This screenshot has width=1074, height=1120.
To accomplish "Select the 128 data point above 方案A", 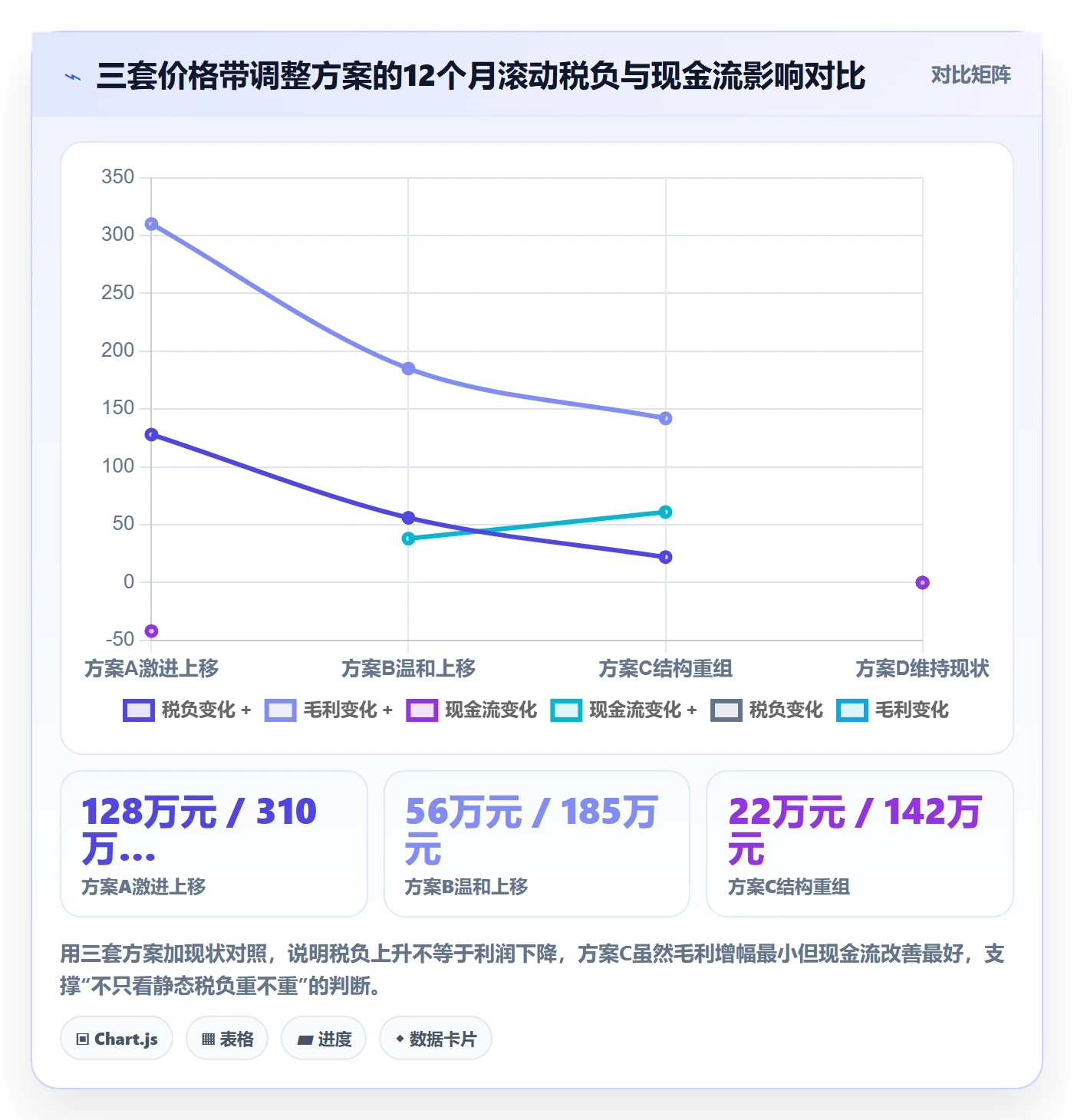I will (151, 434).
